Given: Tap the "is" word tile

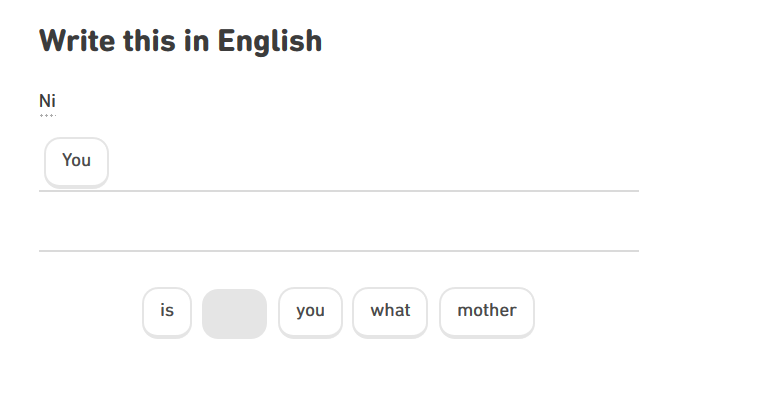Looking at the screenshot, I should click(x=167, y=311).
